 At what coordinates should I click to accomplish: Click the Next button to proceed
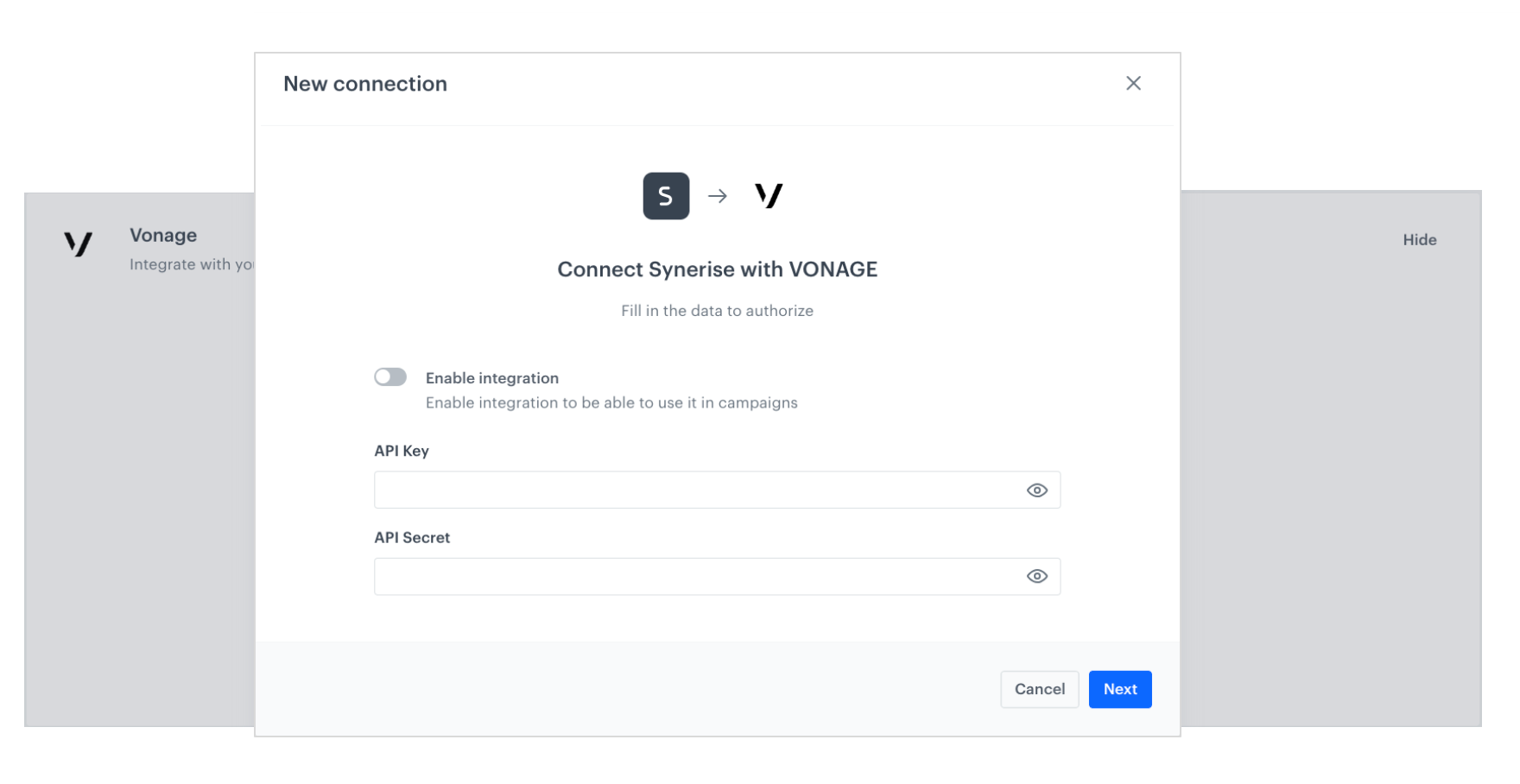pos(1119,689)
